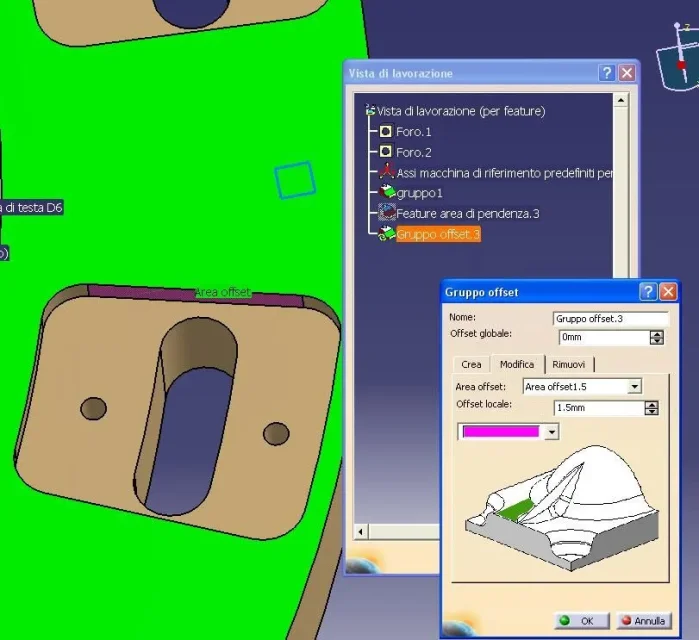Open help in Gruppo offset dialog
The image size is (699, 640).
tap(648, 292)
